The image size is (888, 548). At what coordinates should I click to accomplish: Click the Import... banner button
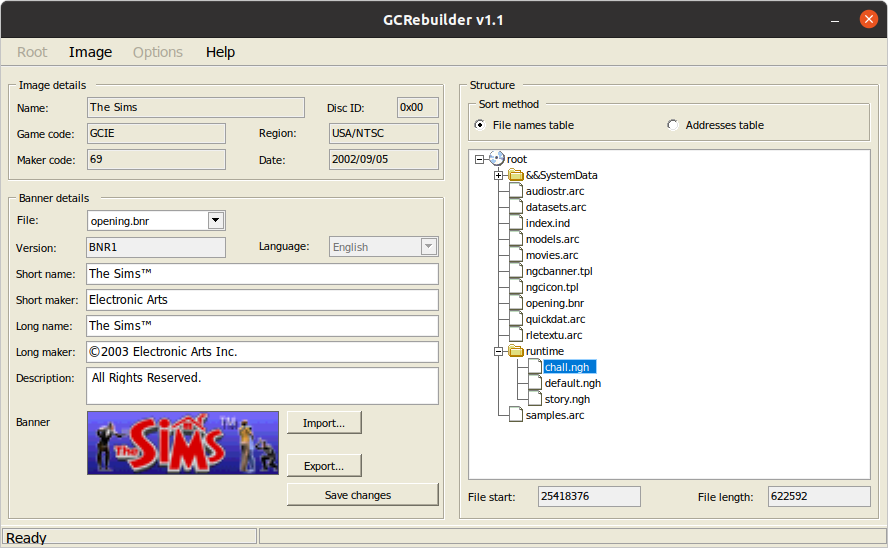(323, 423)
